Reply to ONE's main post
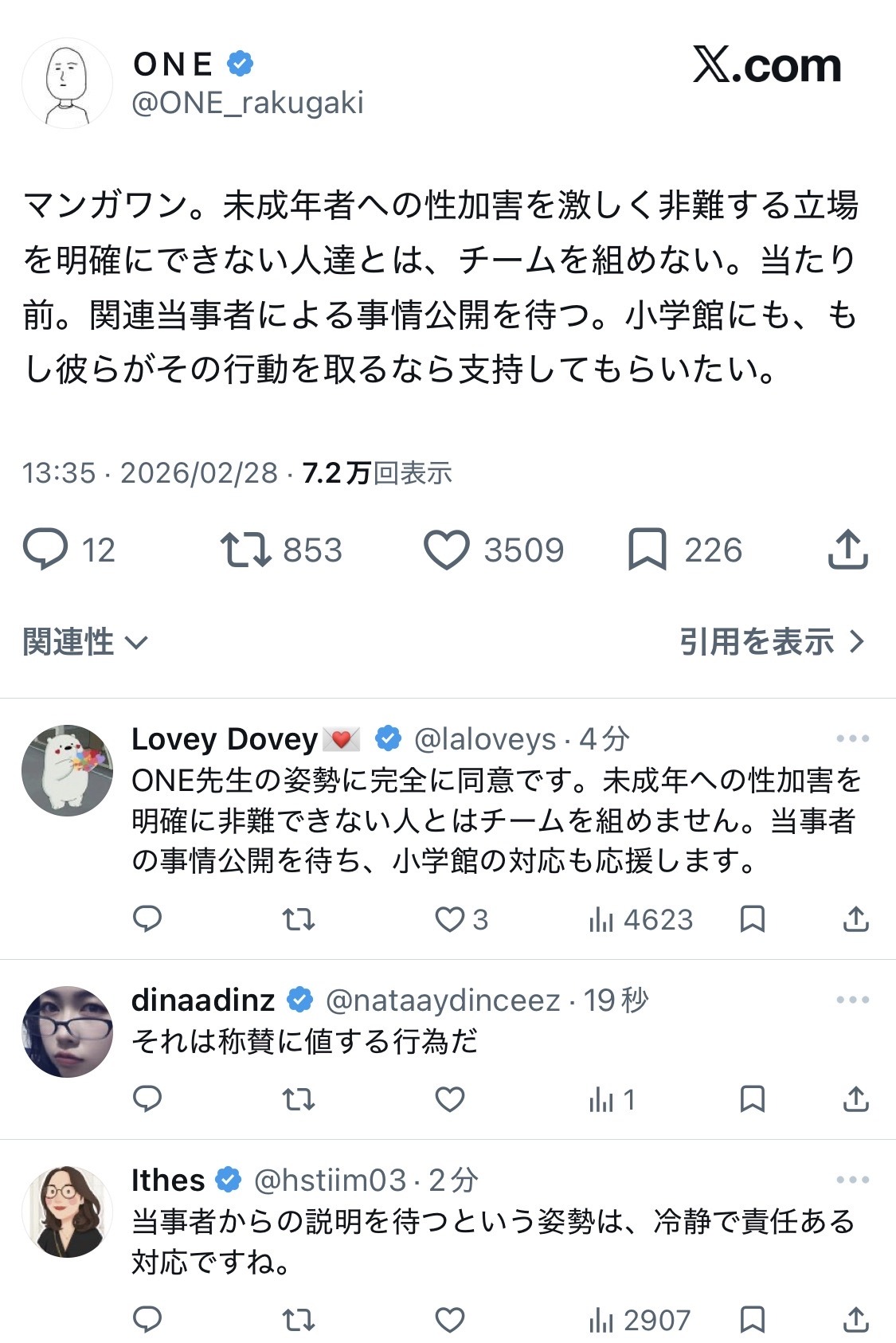 tap(46, 550)
